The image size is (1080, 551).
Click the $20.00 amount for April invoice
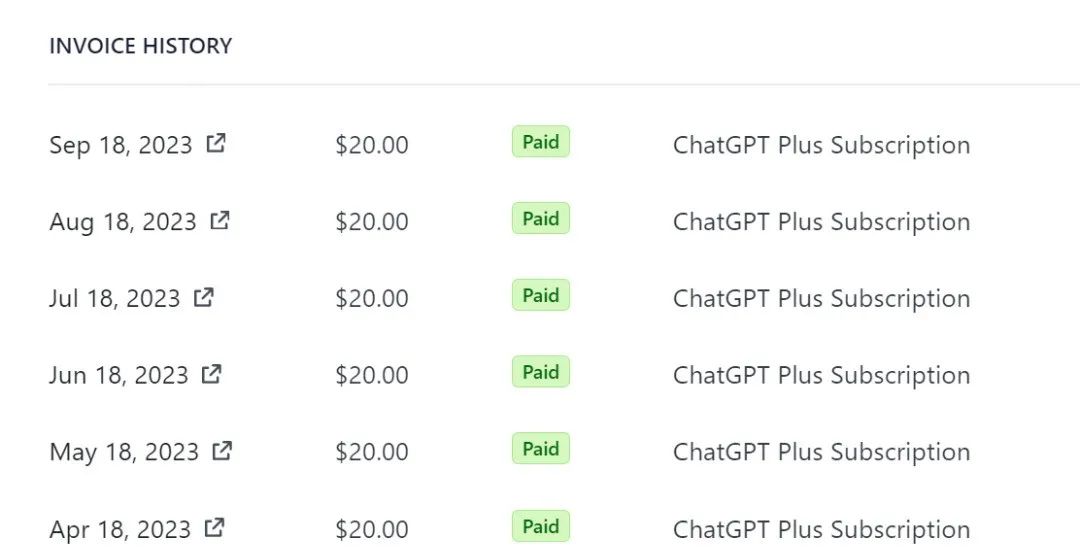[x=372, y=530]
